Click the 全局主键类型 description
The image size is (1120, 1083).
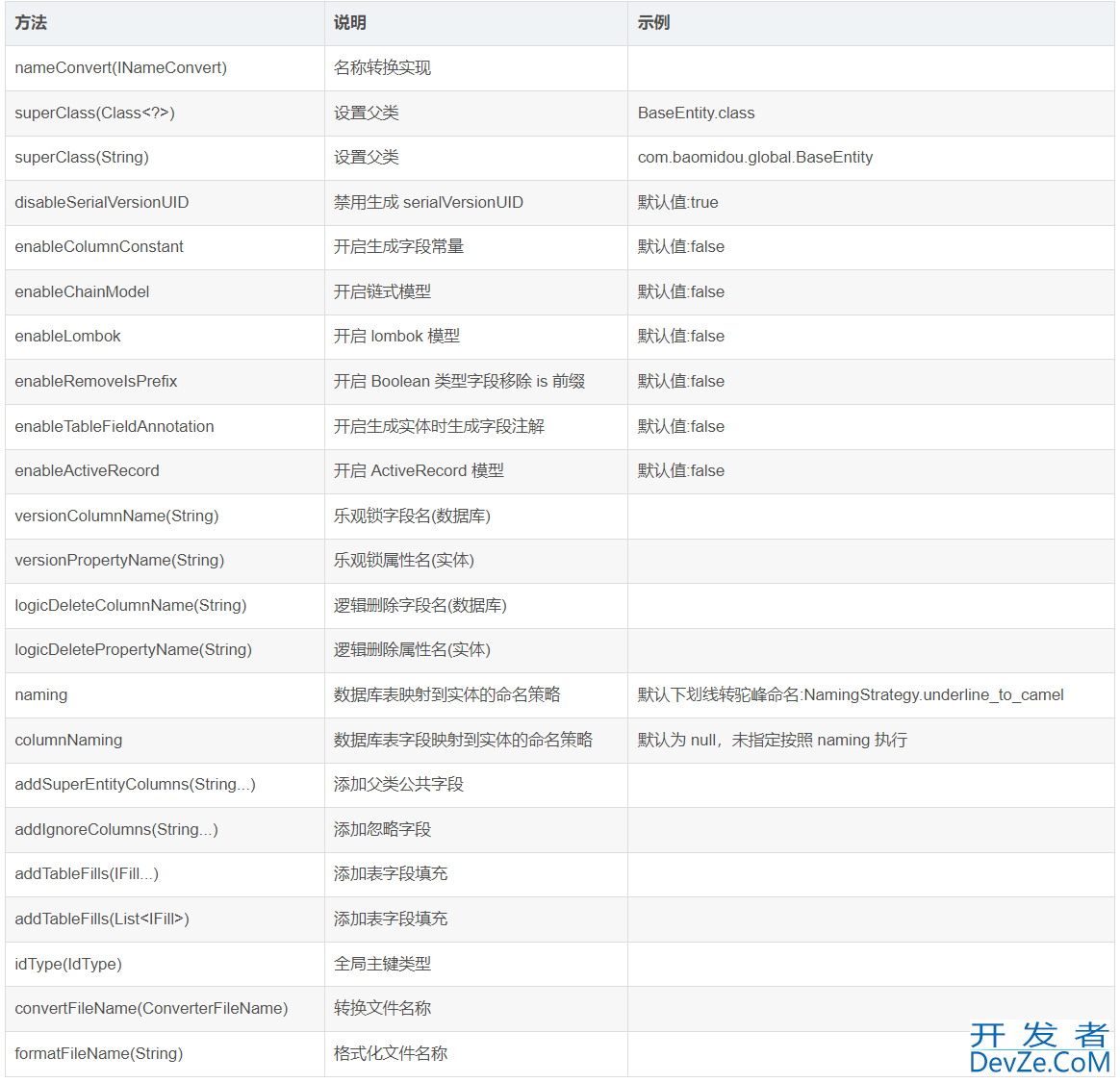coord(382,964)
